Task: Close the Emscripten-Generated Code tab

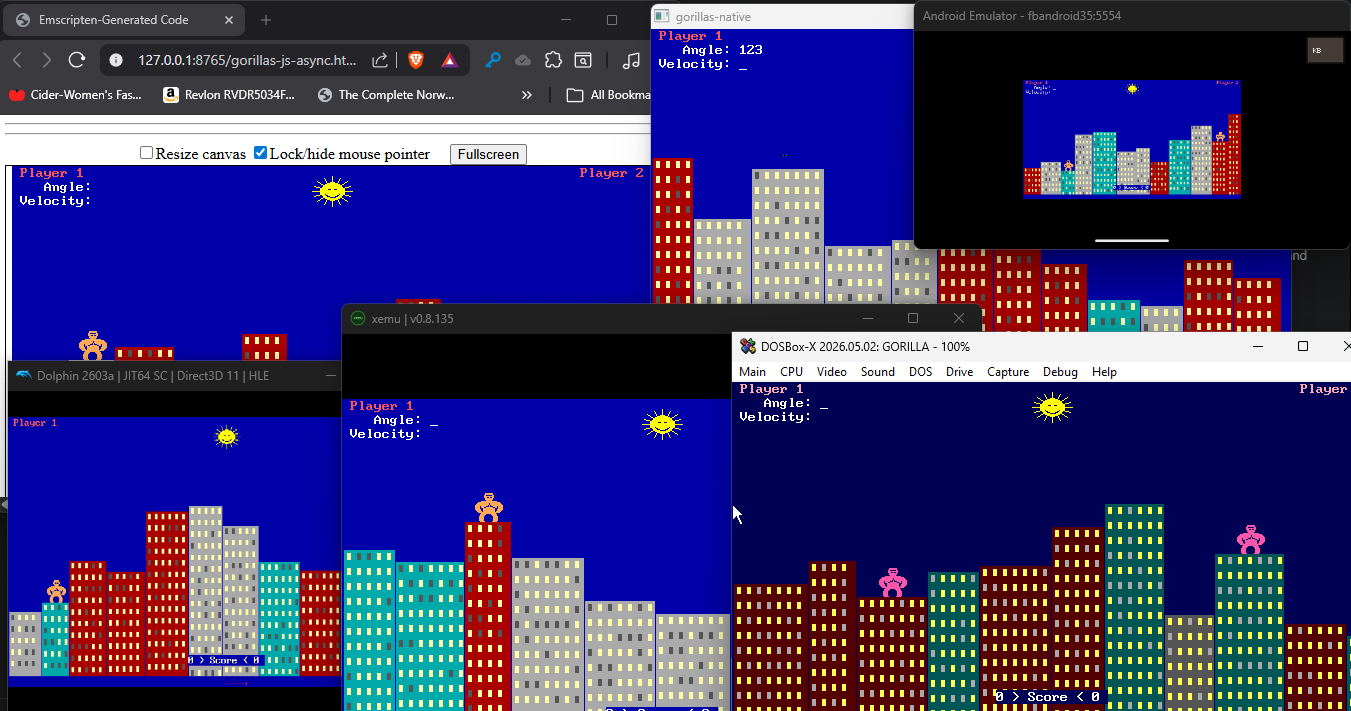Action: pyautogui.click(x=228, y=19)
